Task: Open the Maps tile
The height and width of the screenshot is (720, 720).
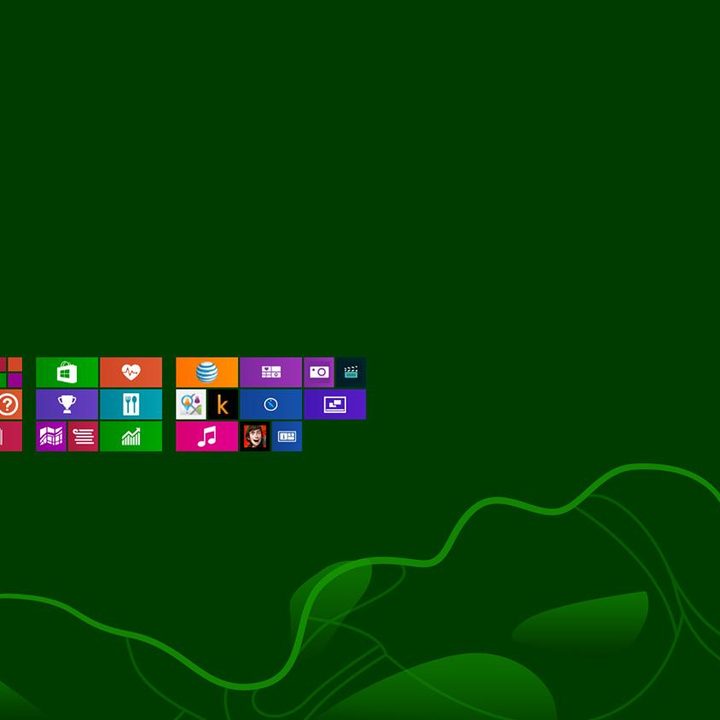Action: (51, 436)
